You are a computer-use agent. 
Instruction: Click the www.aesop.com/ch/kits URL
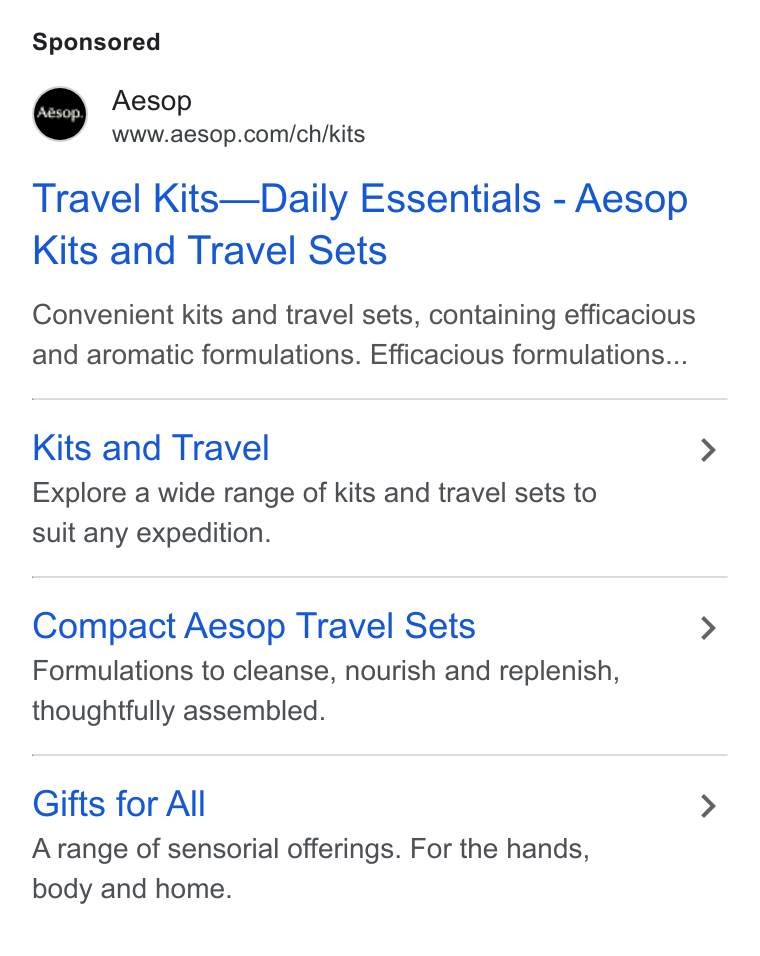[238, 134]
